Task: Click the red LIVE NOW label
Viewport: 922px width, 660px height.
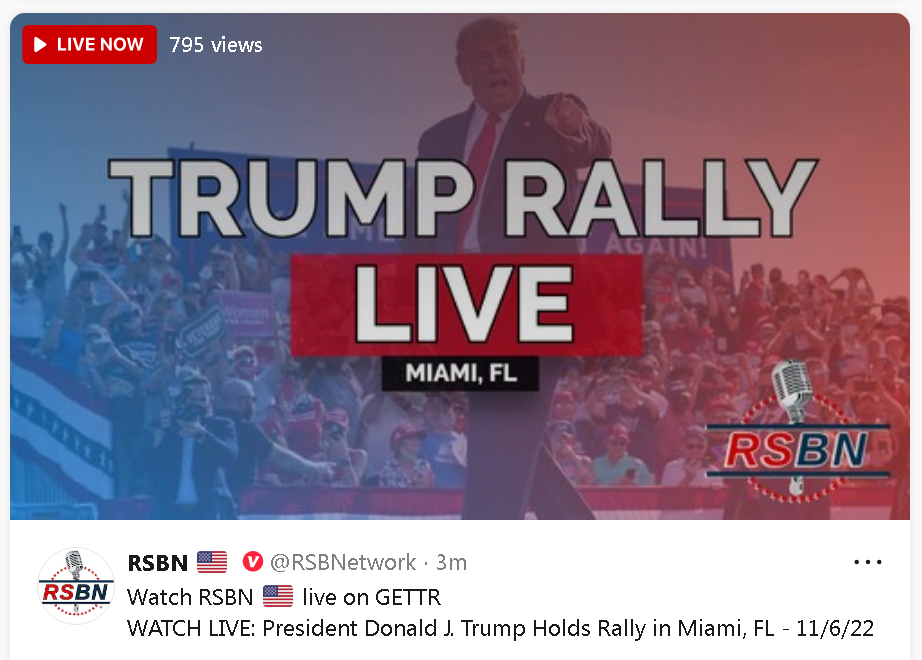Action: coord(89,45)
